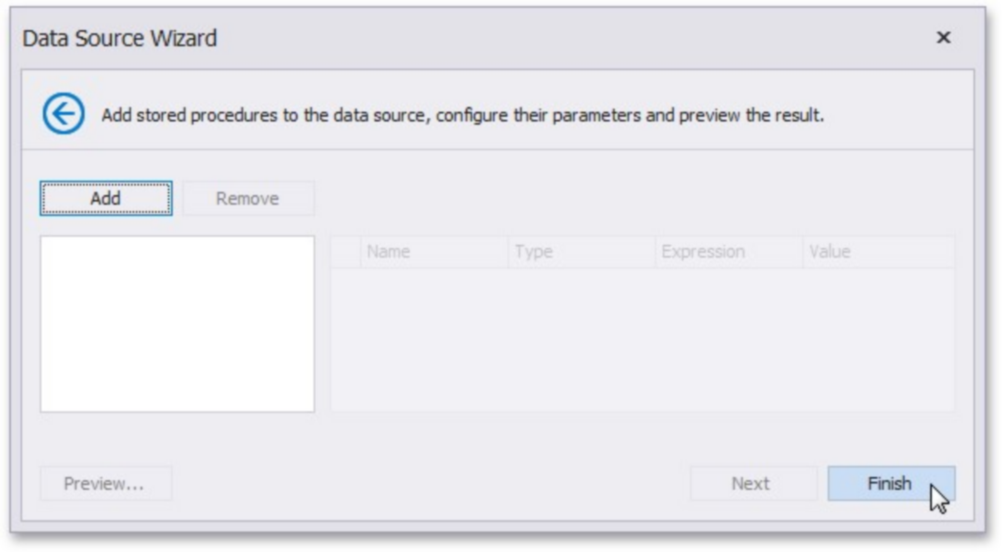Click the Name column header

(434, 252)
